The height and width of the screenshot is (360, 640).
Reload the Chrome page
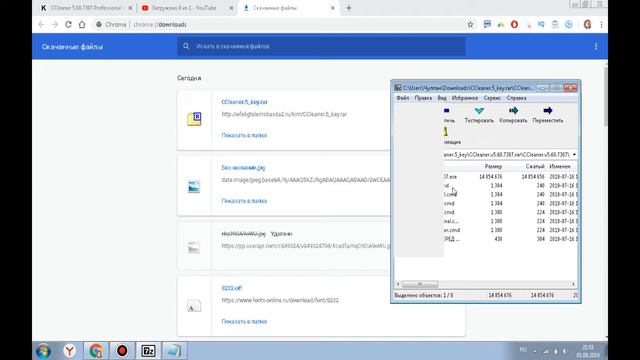[68, 24]
